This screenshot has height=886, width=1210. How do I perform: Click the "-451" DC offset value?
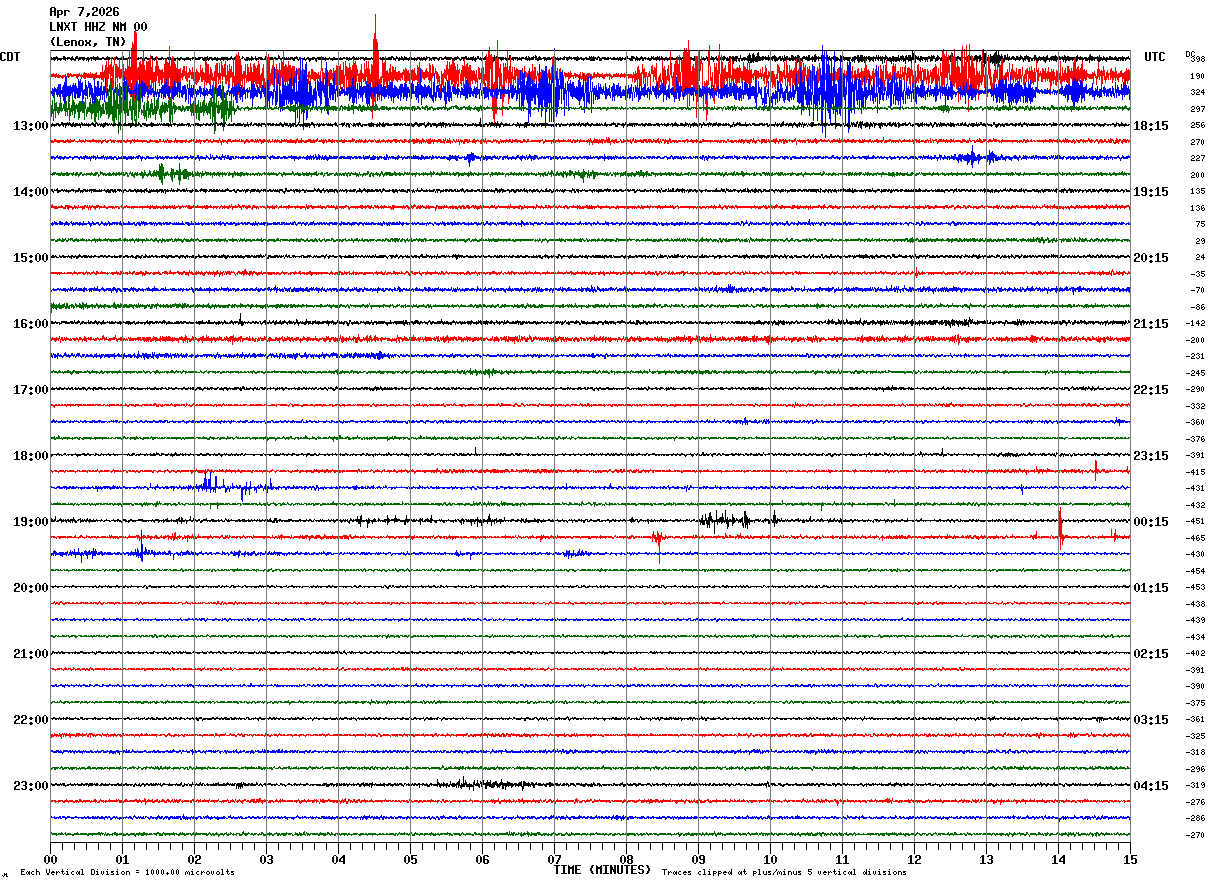click(1195, 521)
